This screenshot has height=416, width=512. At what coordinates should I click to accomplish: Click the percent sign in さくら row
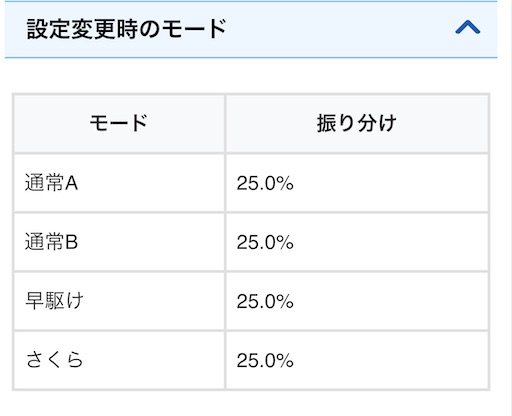coord(285,360)
